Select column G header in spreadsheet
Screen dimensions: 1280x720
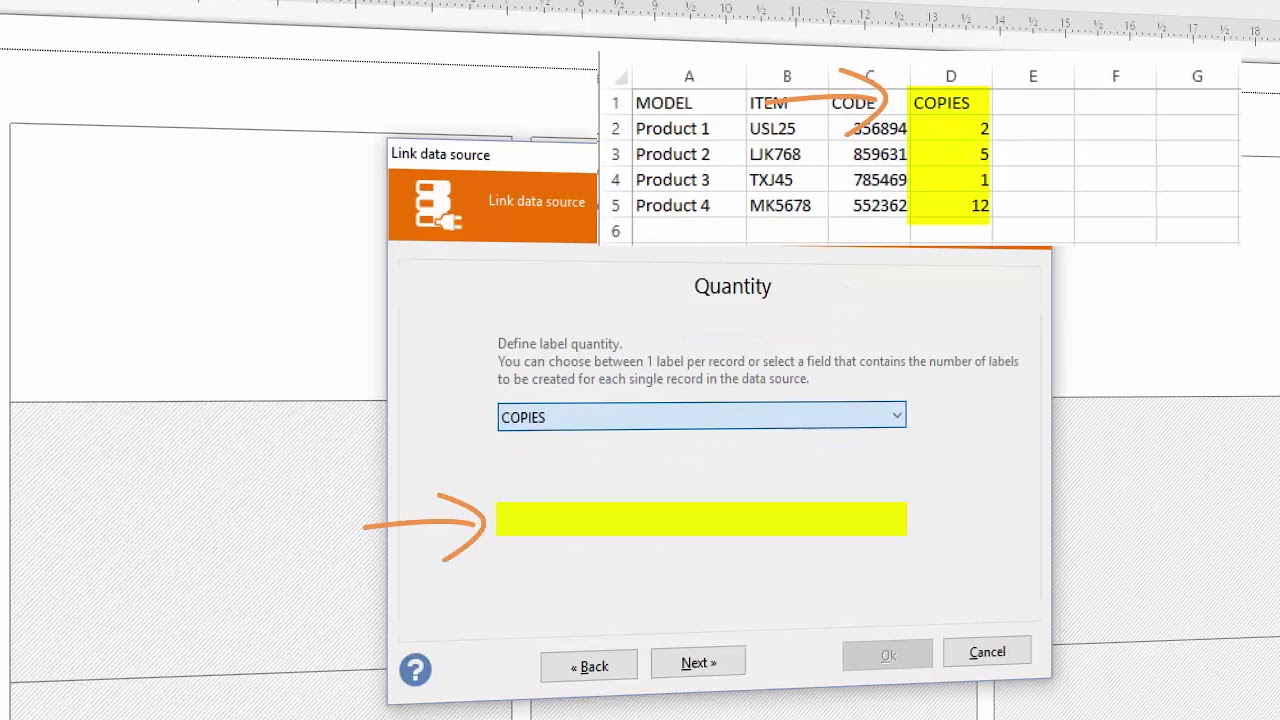point(1197,77)
